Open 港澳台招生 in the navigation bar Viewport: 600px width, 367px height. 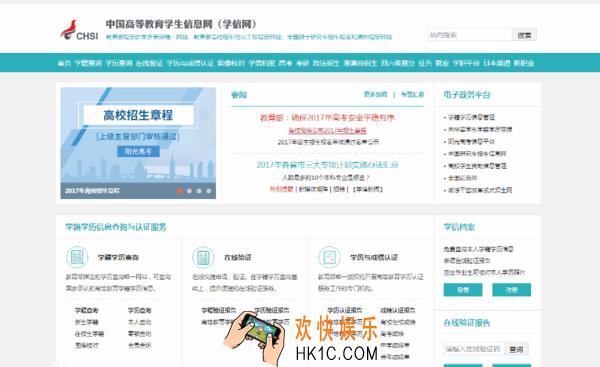(360, 63)
